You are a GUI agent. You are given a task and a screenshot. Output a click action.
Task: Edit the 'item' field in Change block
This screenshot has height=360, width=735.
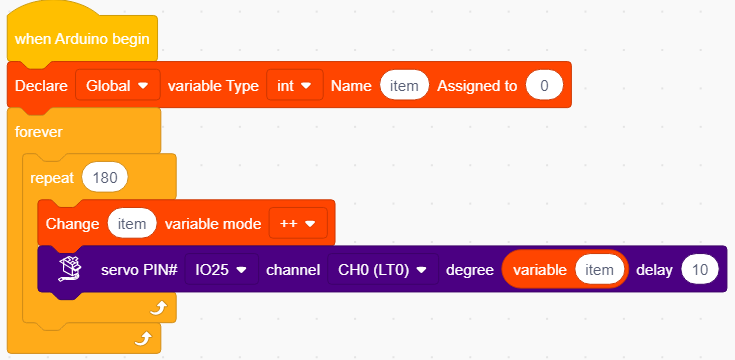[132, 224]
